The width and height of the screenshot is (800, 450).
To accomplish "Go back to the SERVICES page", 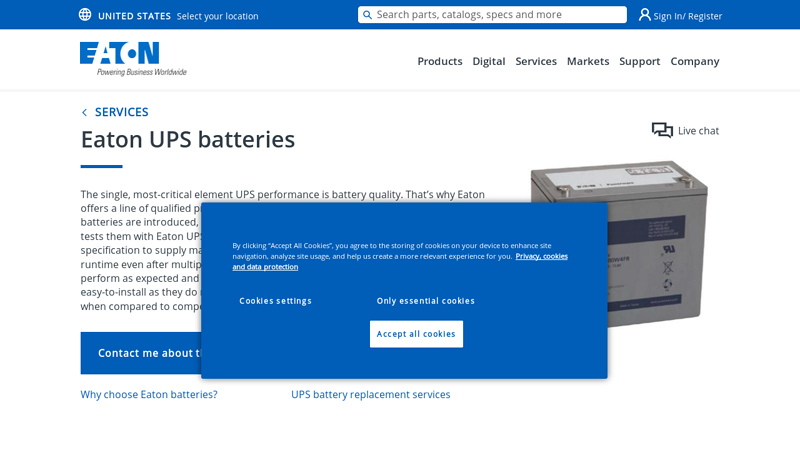I will (x=121, y=112).
